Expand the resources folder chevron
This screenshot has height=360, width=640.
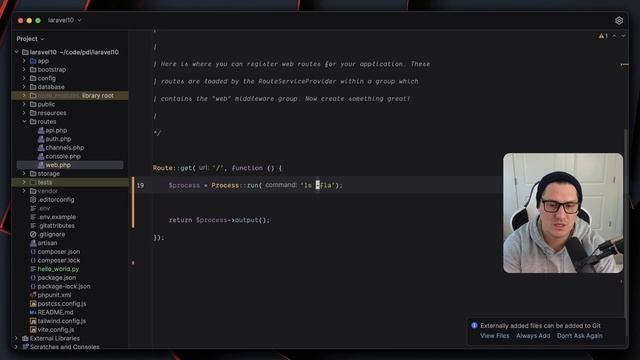click(x=24, y=113)
